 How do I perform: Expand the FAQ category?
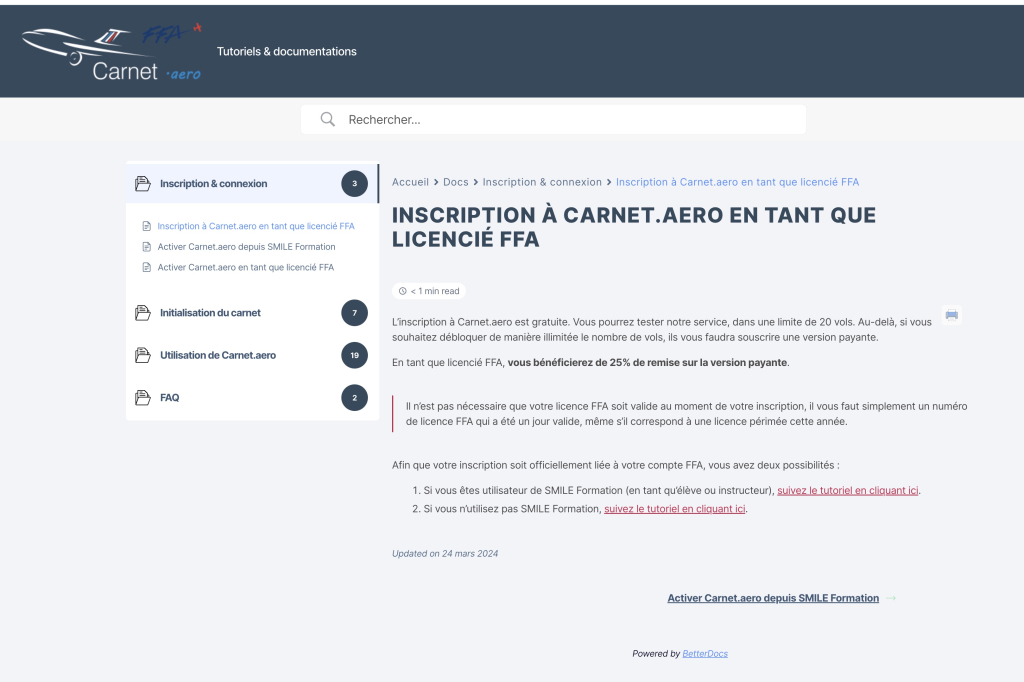click(170, 398)
